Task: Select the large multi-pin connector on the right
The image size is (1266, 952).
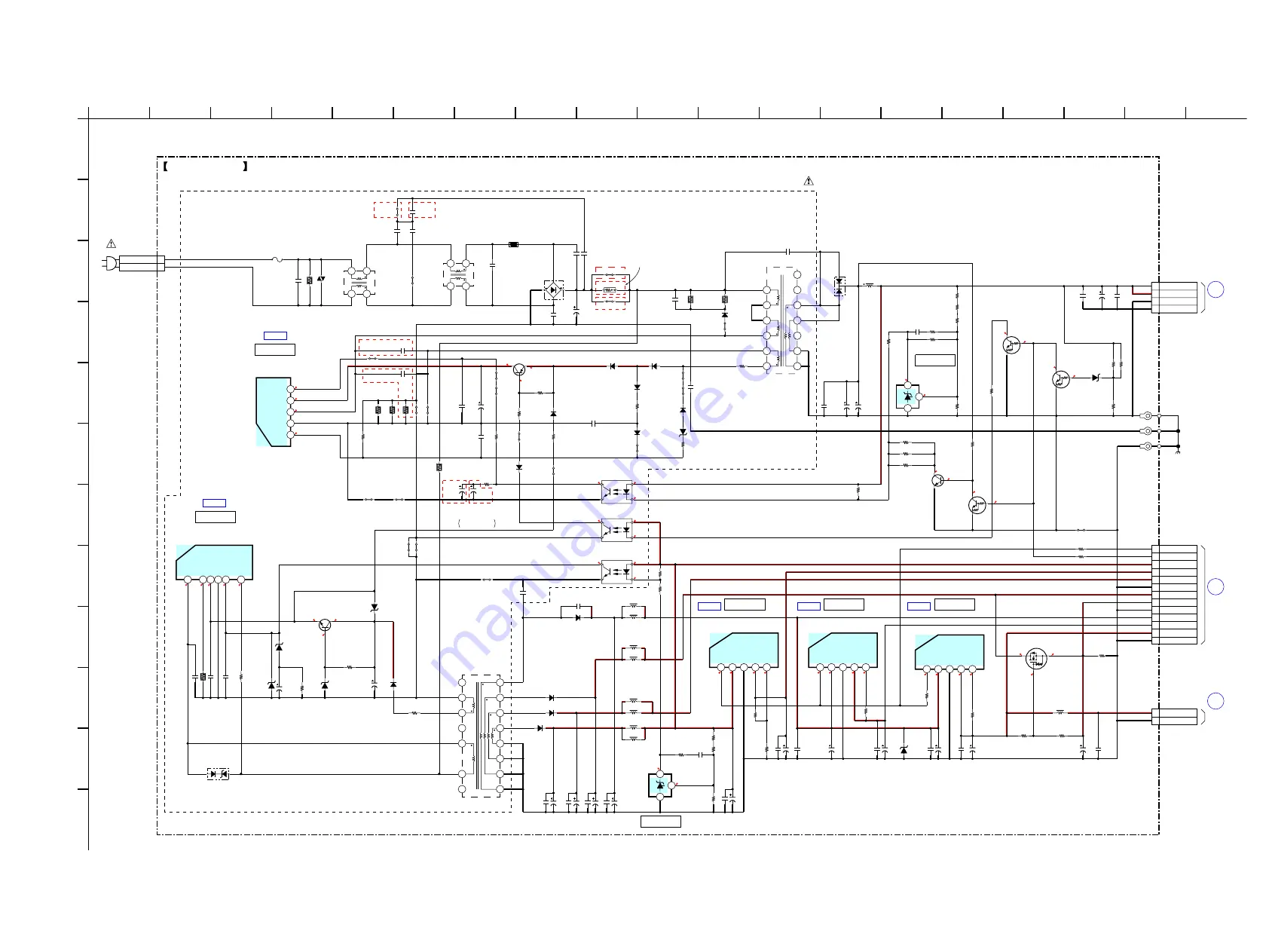Action: [1174, 595]
